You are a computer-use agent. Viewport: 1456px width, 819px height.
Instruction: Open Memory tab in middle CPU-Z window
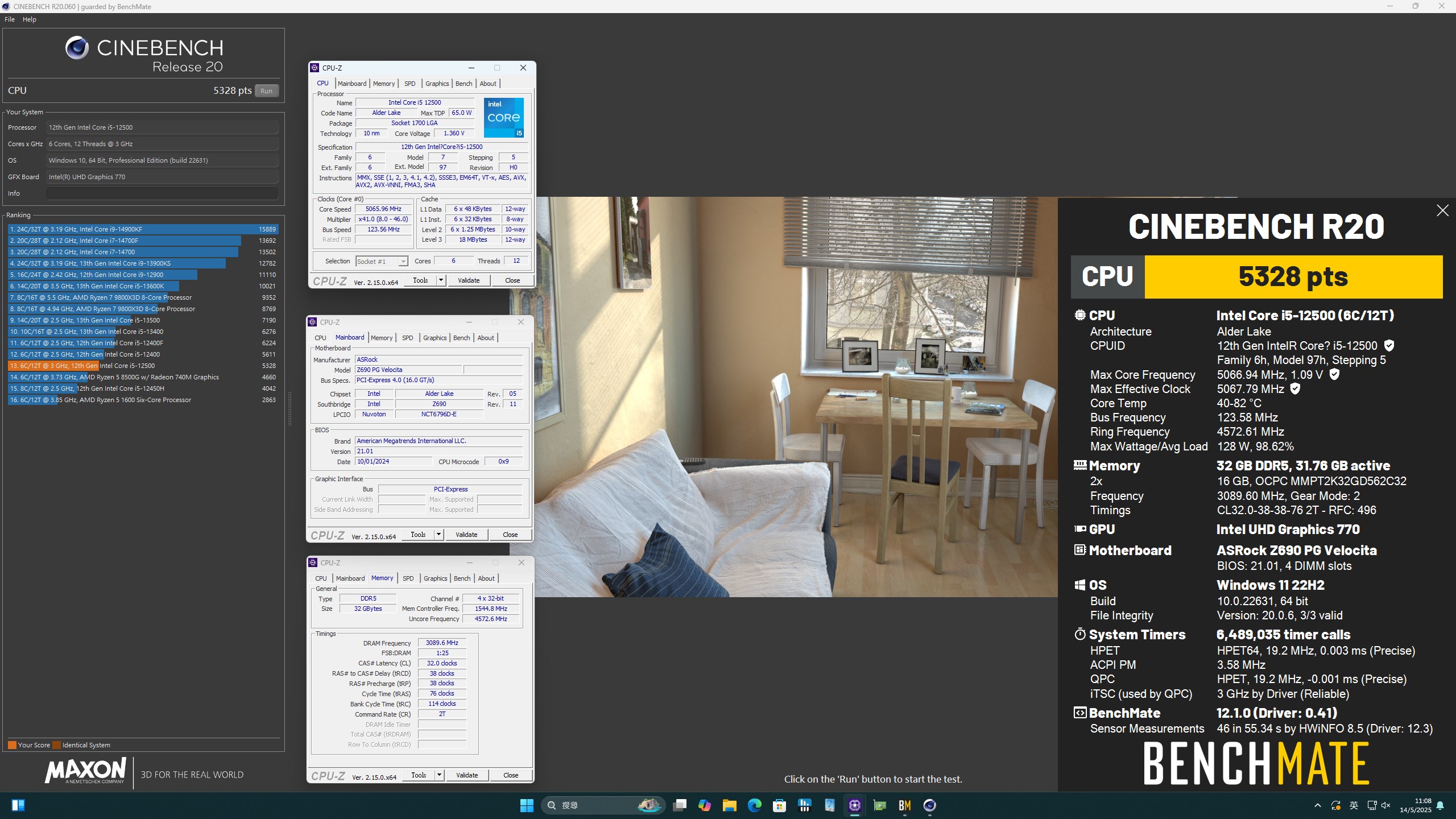pos(382,338)
